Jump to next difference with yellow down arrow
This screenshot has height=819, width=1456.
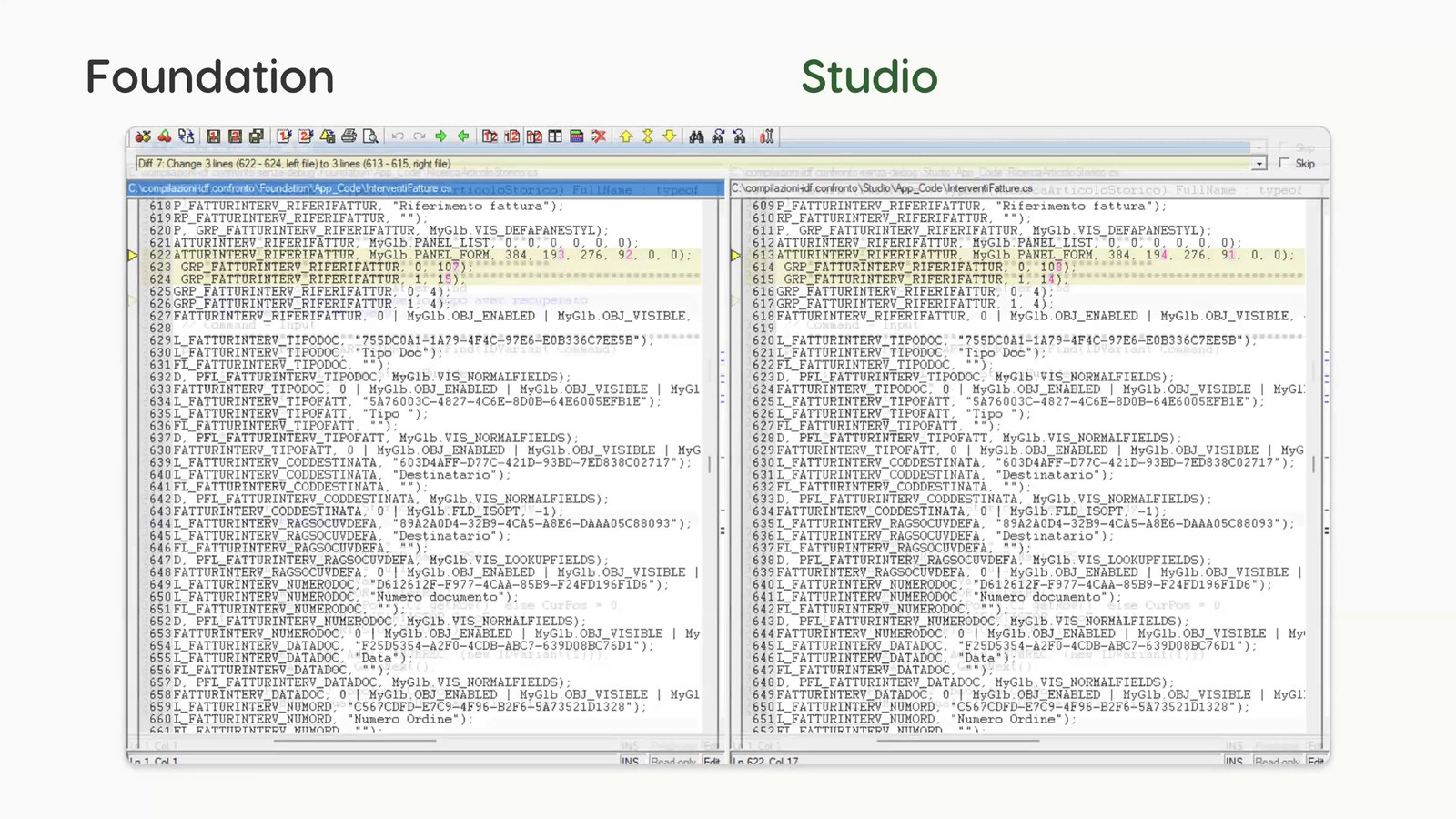(670, 136)
